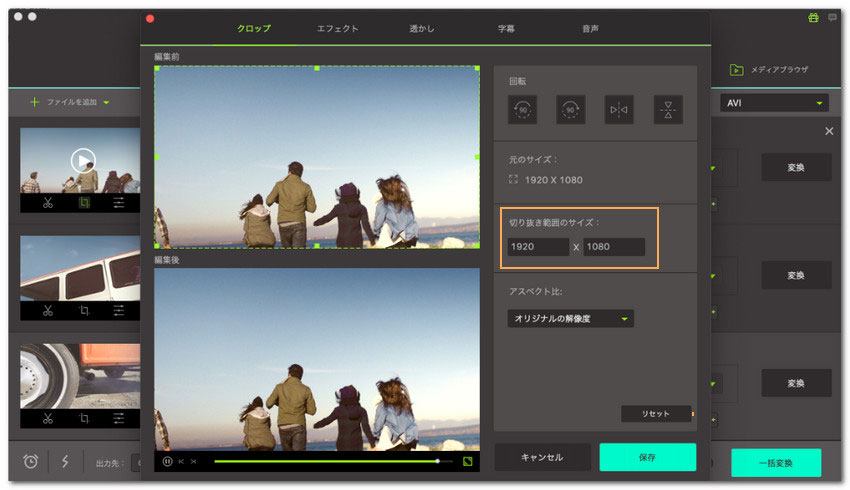This screenshot has width=850, height=490.
Task: Open effect settings icon under wheel clip
Action: tap(119, 418)
